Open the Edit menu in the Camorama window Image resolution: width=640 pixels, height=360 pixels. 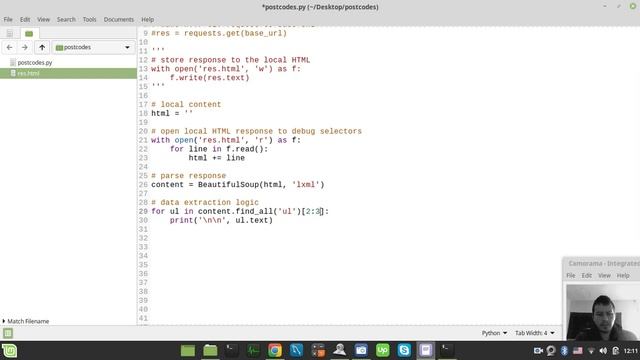click(587, 276)
